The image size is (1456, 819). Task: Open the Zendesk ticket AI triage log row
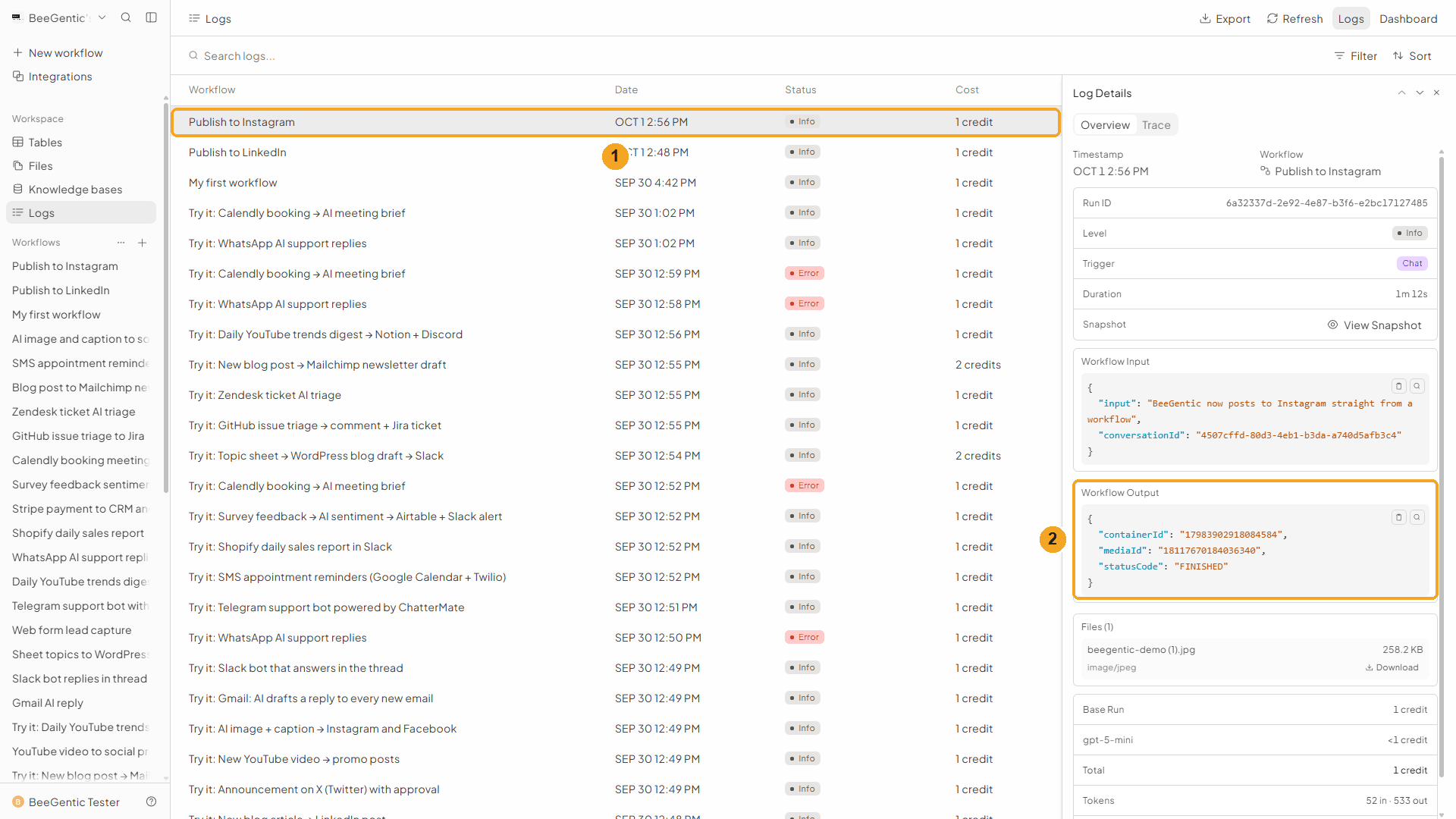pyautogui.click(x=615, y=395)
